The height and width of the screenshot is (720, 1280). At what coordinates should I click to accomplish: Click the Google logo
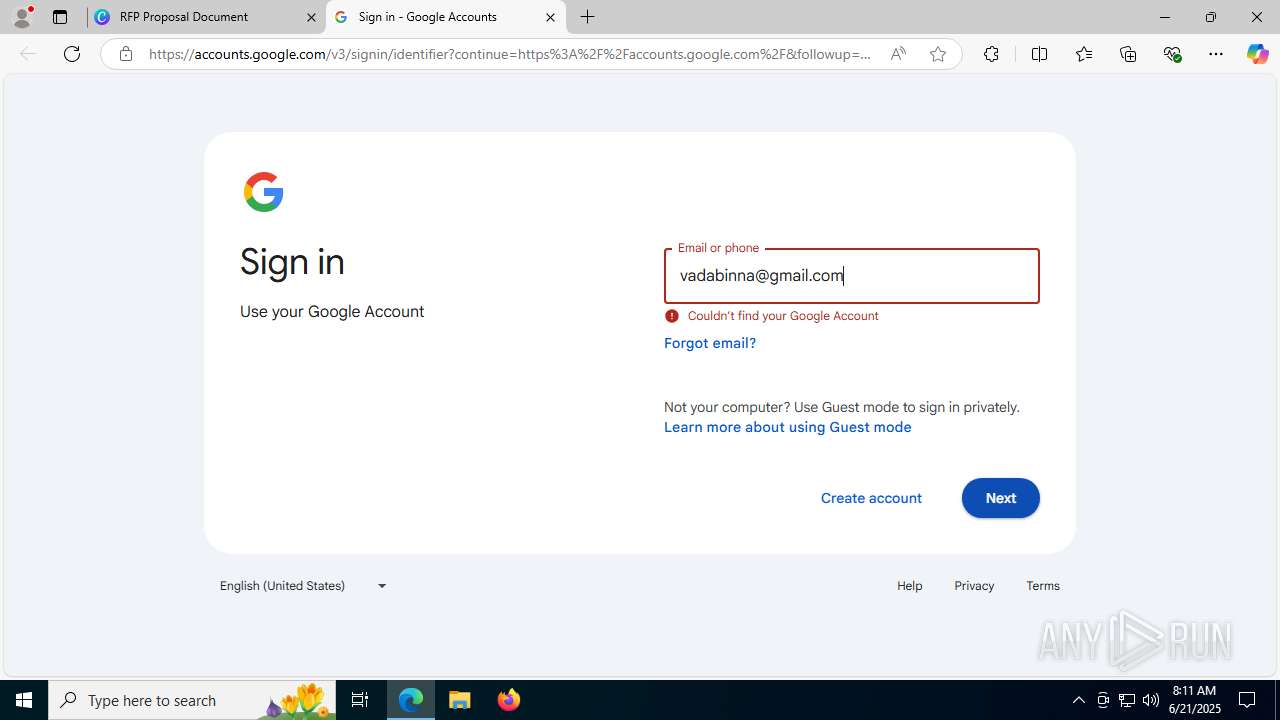264,192
